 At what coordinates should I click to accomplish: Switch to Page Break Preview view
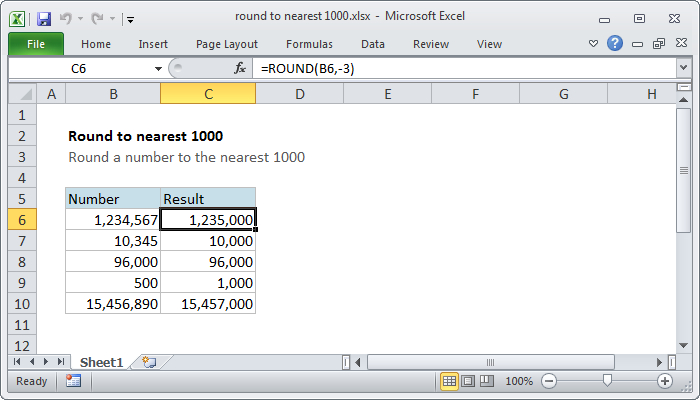click(486, 381)
